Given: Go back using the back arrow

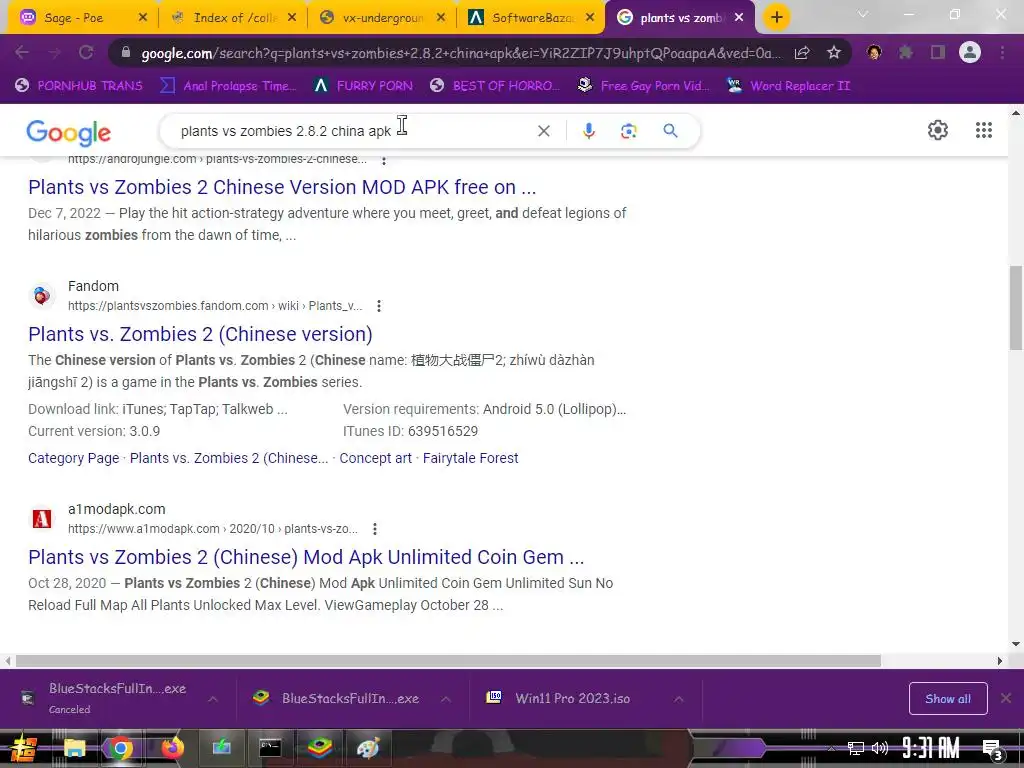Looking at the screenshot, I should click(22, 53).
